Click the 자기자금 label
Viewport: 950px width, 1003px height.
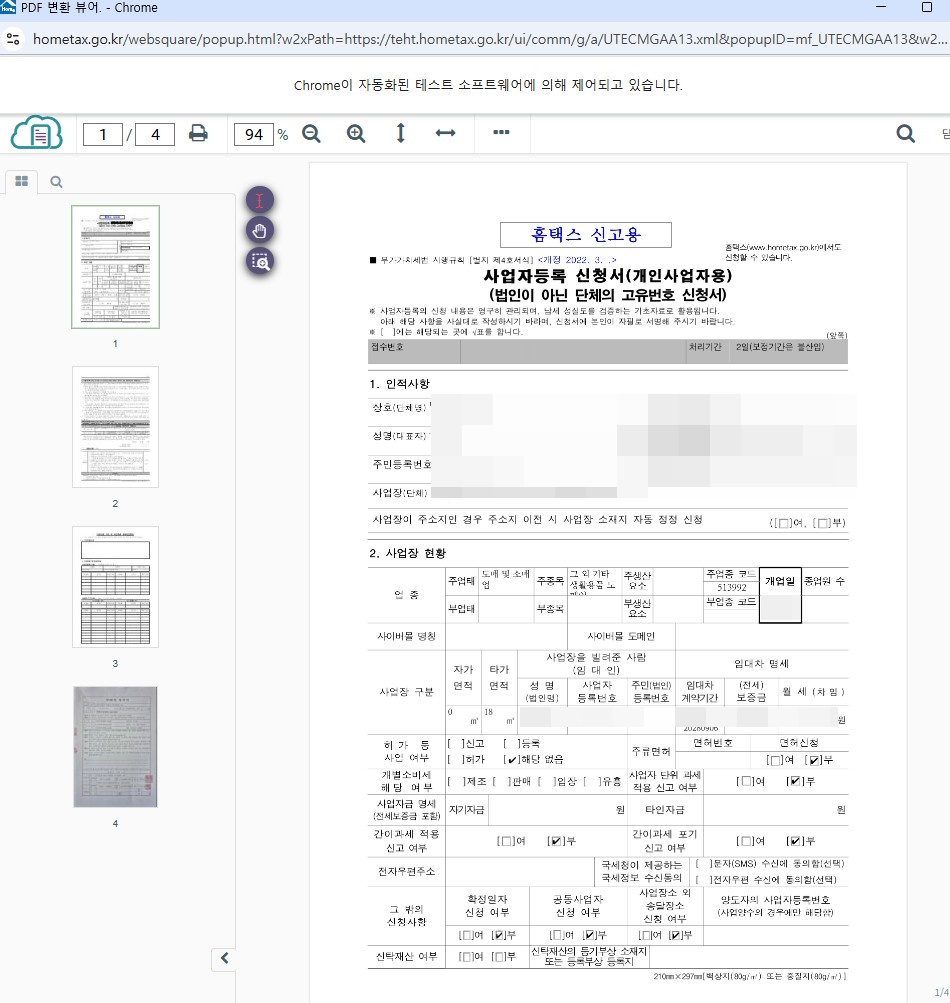(x=466, y=810)
